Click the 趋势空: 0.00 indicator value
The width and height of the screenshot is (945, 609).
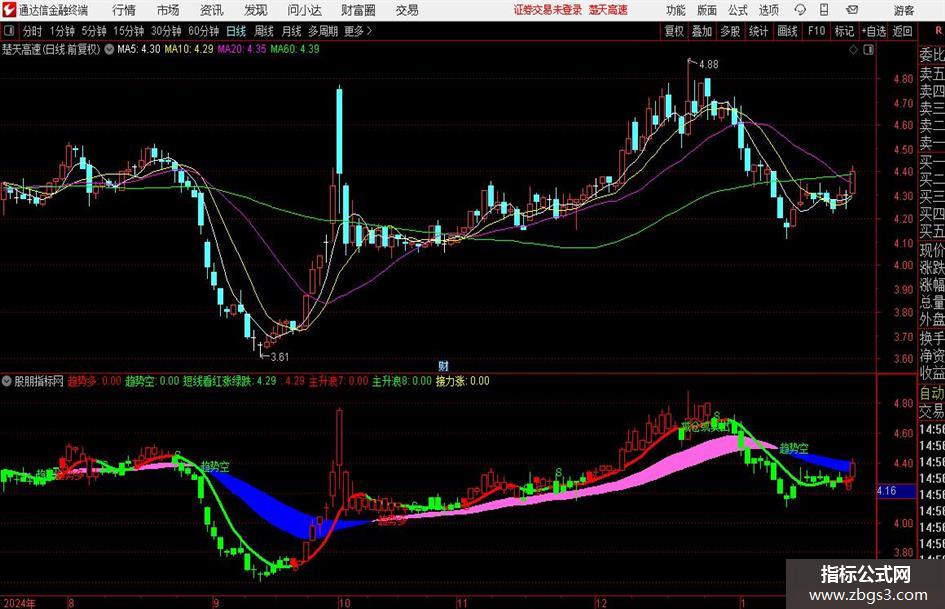pyautogui.click(x=152, y=381)
